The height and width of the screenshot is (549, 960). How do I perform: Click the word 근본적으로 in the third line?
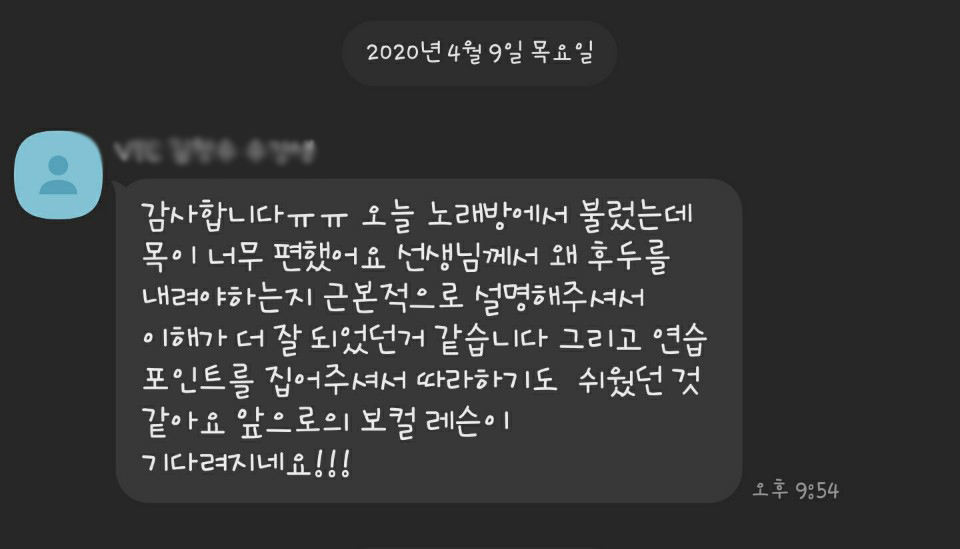tap(392, 298)
